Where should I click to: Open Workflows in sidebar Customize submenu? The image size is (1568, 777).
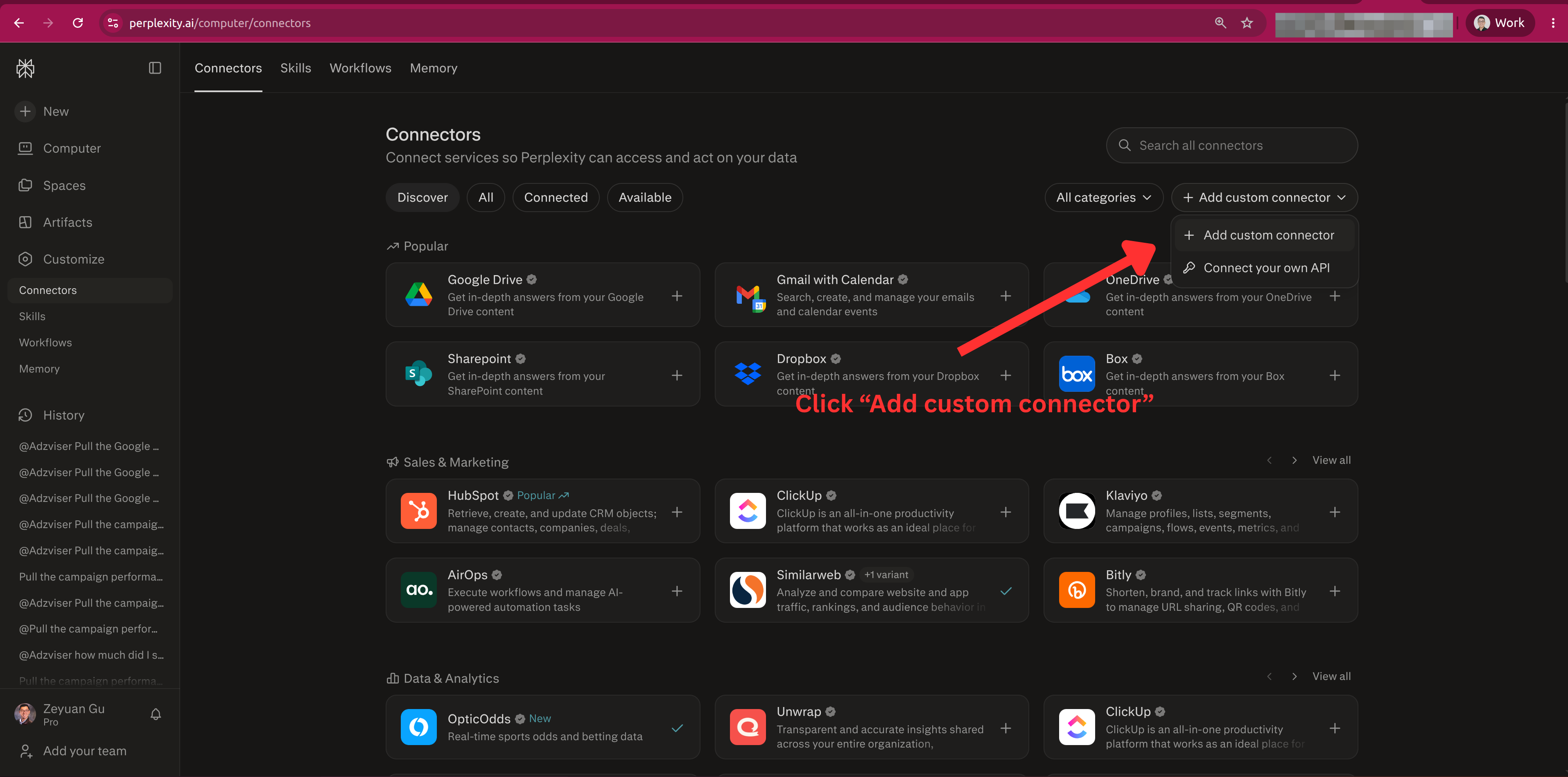click(x=46, y=343)
